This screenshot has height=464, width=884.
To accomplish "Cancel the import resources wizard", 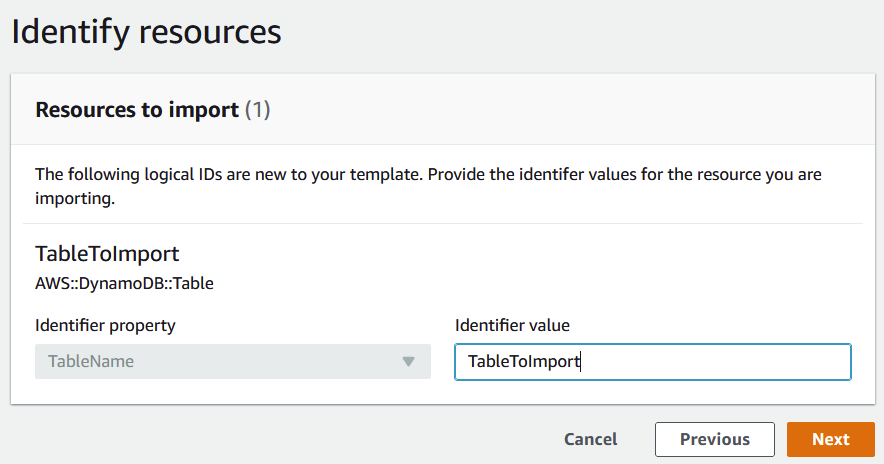I will click(x=590, y=439).
